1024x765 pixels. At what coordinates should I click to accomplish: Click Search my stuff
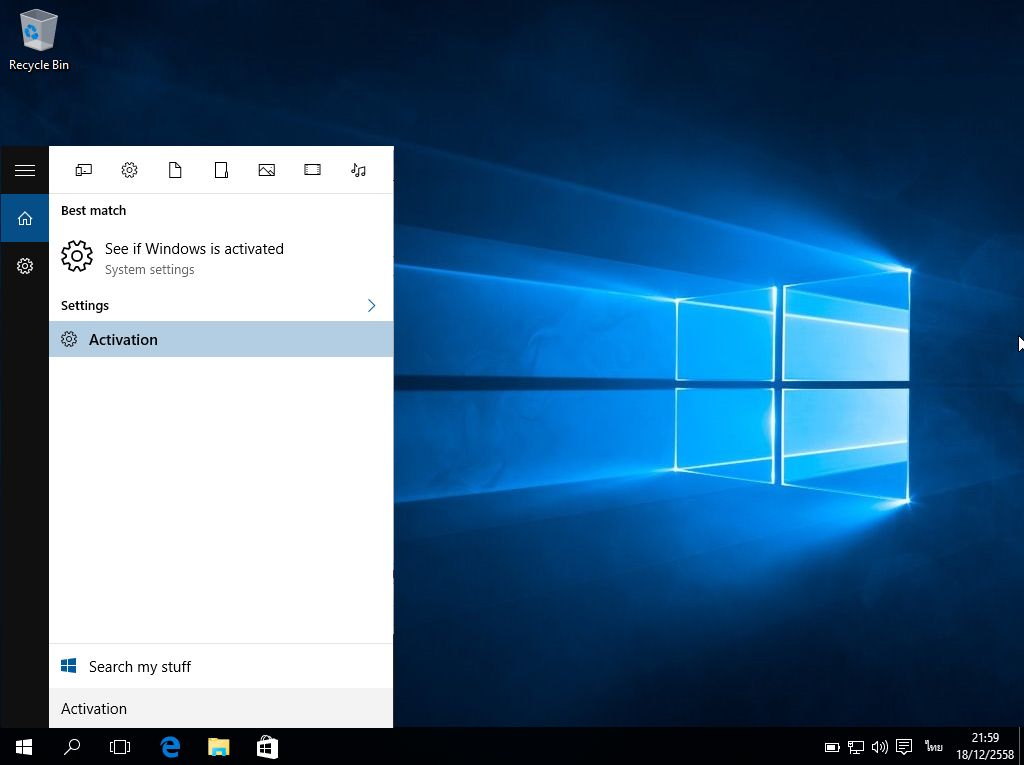(x=221, y=666)
